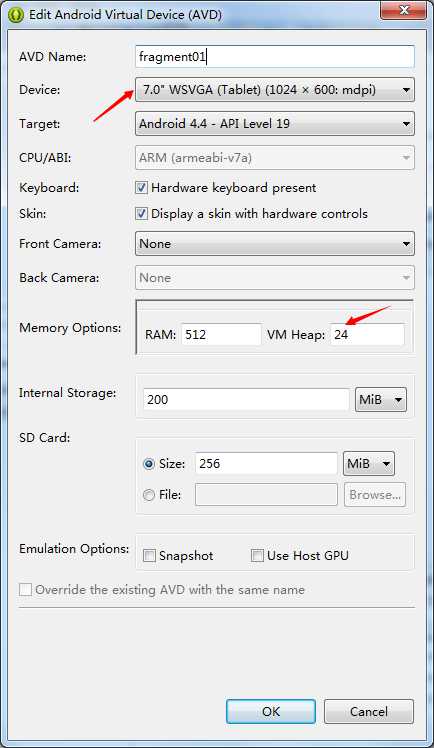Viewport: 434px width, 748px height.
Task: Click the SD Card Size value field
Action: [266, 464]
